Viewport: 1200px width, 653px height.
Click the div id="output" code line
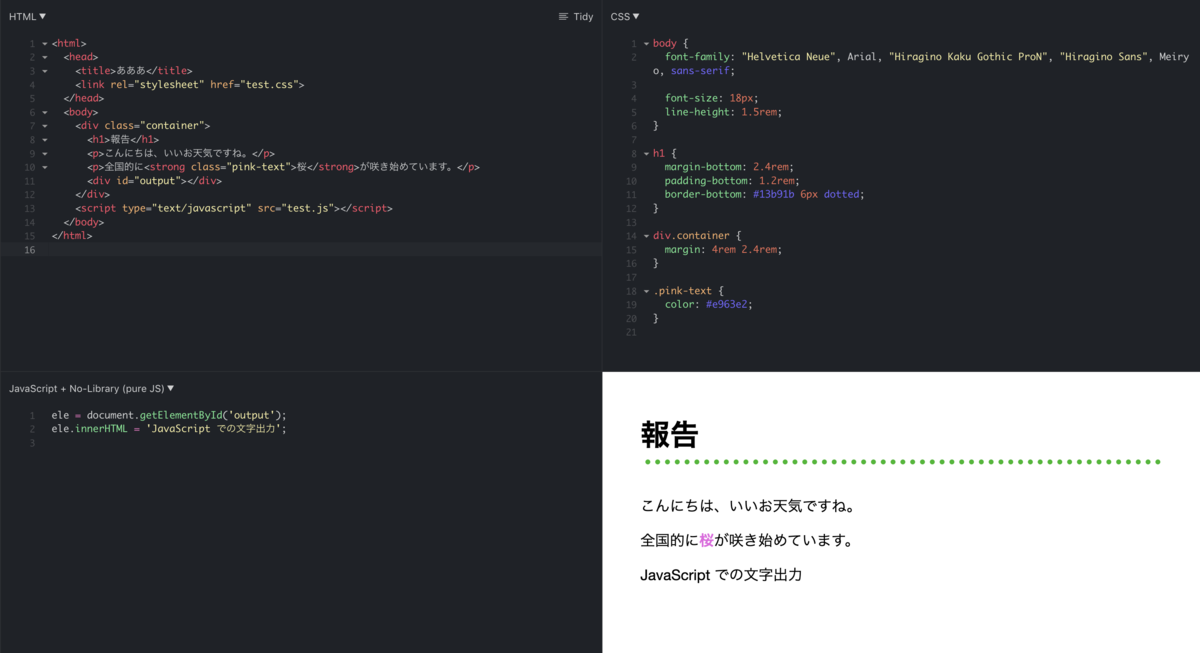(x=154, y=181)
